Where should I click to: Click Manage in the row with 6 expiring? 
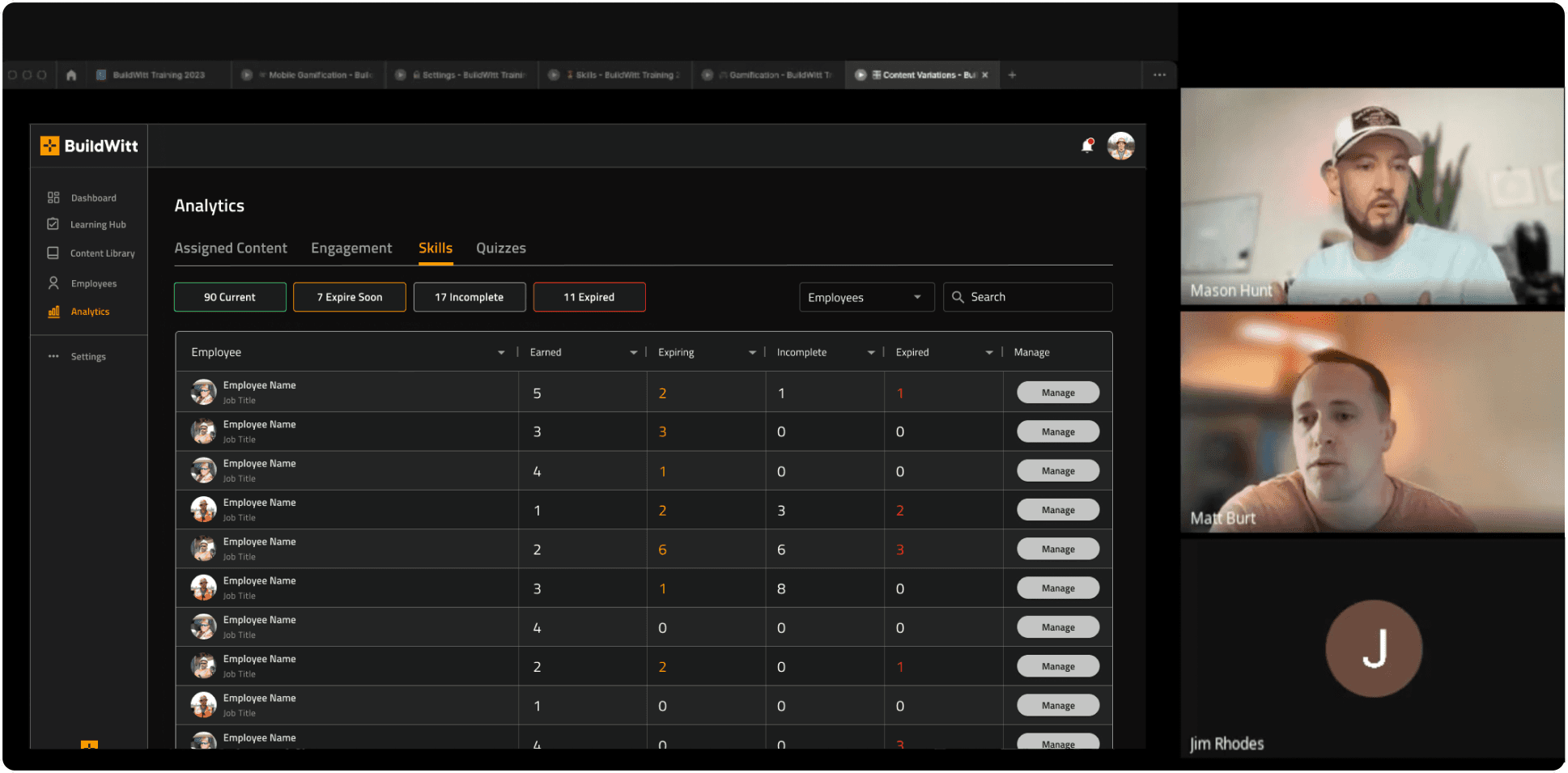click(x=1058, y=549)
